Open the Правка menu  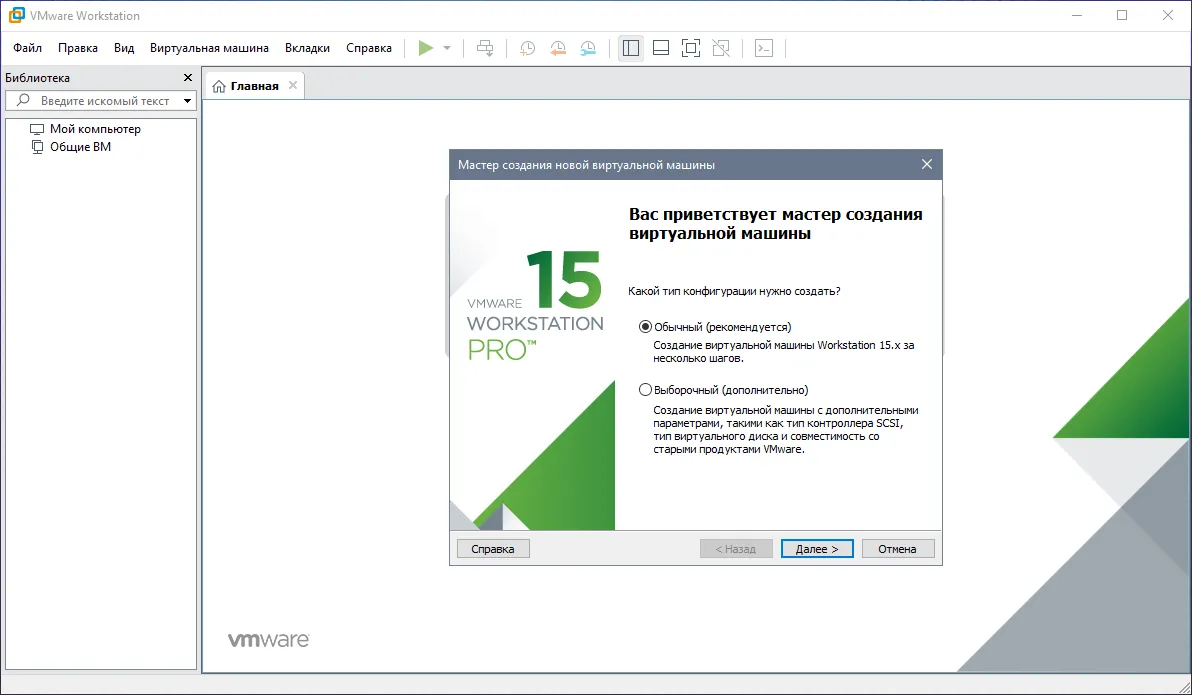pos(78,48)
